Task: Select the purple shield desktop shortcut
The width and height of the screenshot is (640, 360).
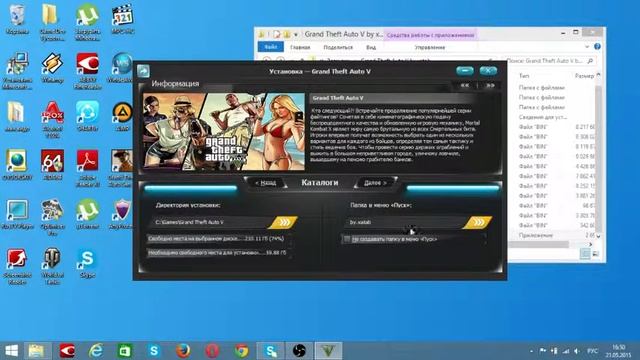Action: click(122, 214)
